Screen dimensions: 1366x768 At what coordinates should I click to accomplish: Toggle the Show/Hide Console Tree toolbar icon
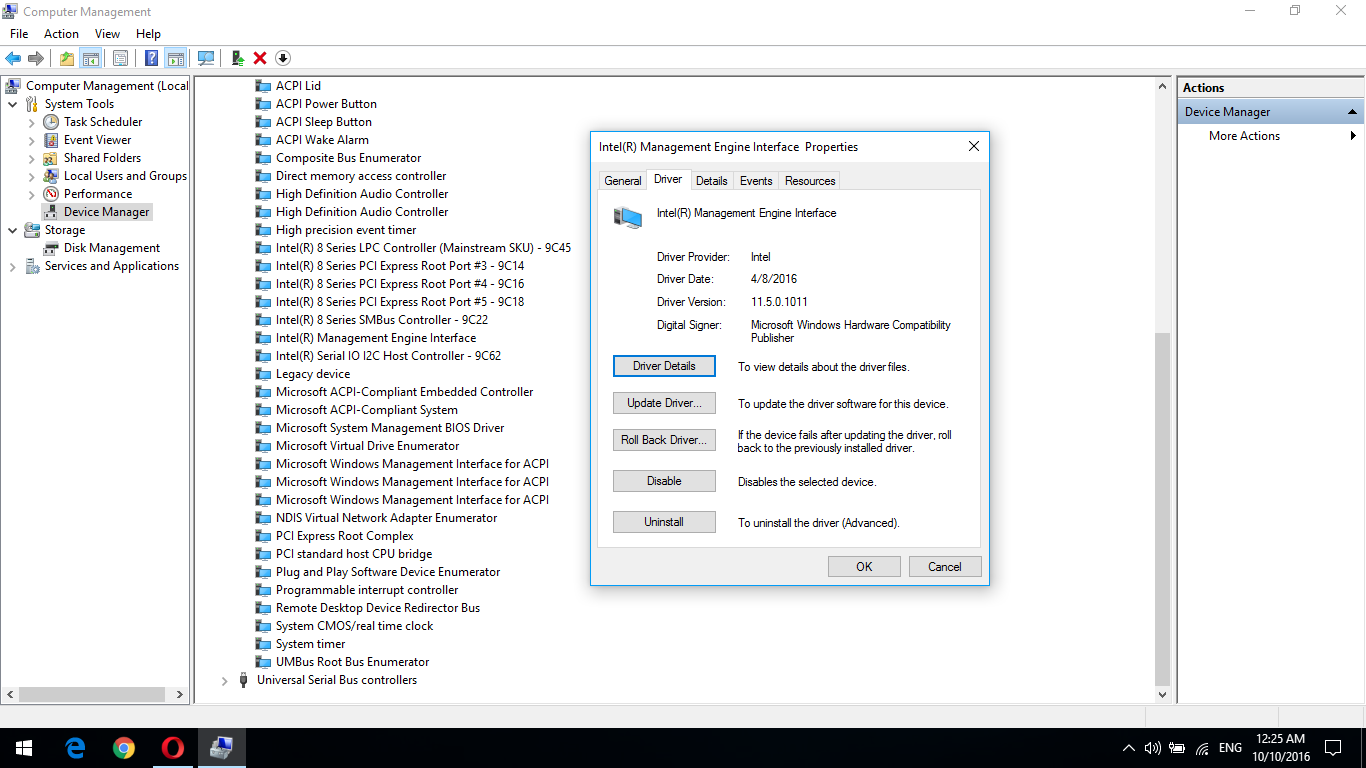[90, 58]
